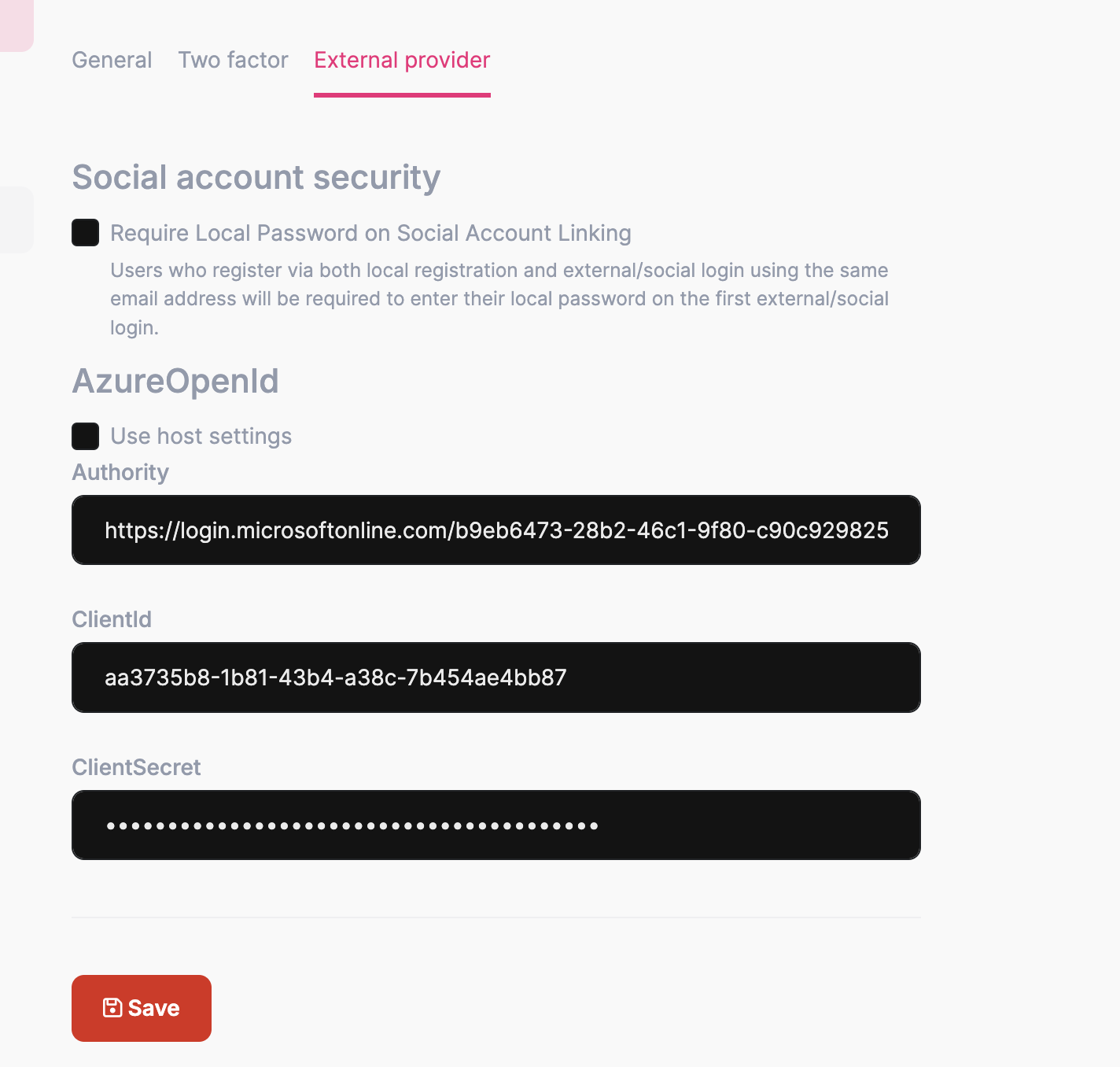Click the social login description paragraph
Viewport: 1120px width, 1067px height.
click(x=499, y=299)
